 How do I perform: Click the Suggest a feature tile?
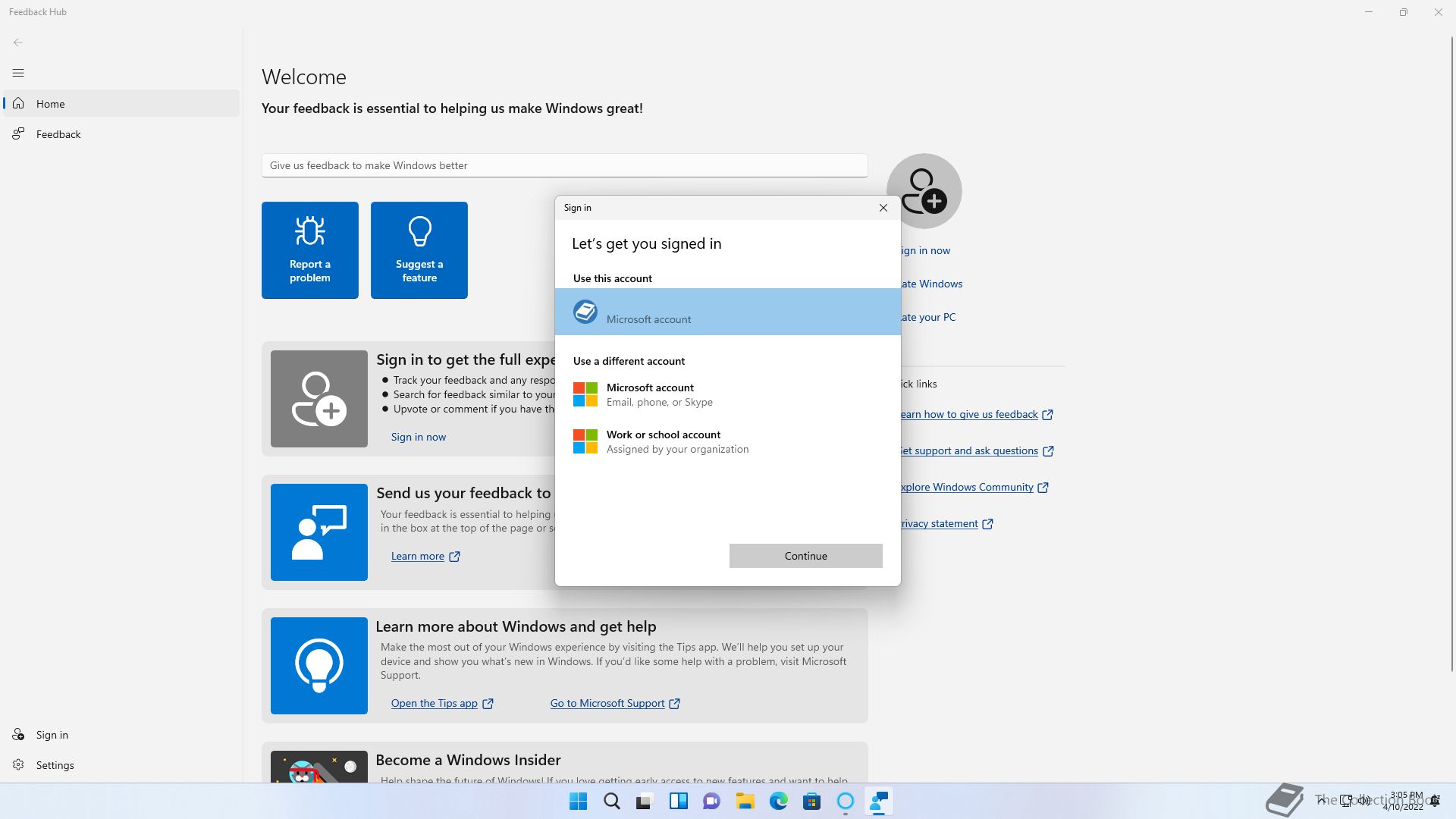419,250
